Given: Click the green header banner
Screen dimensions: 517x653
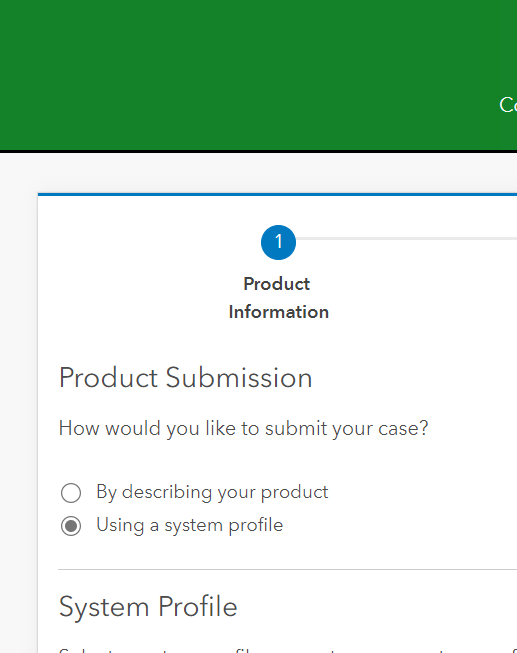Looking at the screenshot, I should (x=258, y=75).
